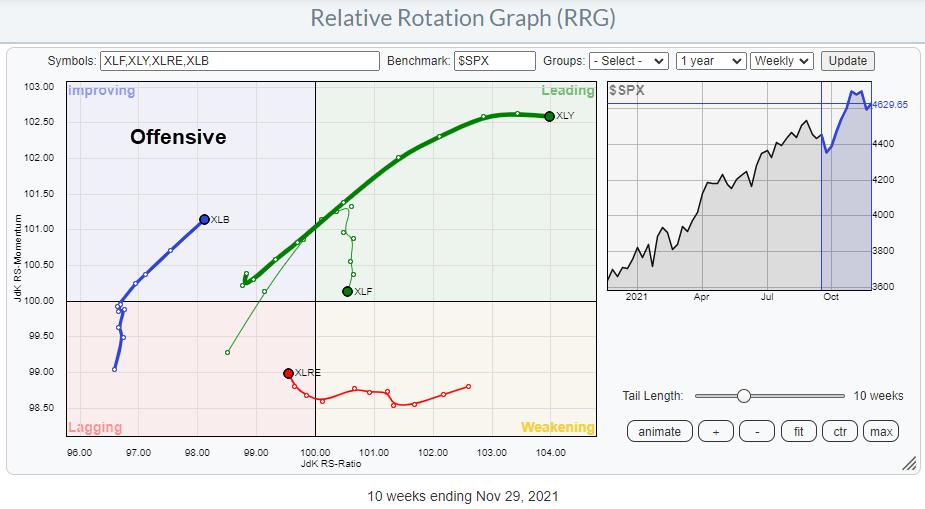The height and width of the screenshot is (509, 925).
Task: Click the XLF green data point
Action: point(347,292)
